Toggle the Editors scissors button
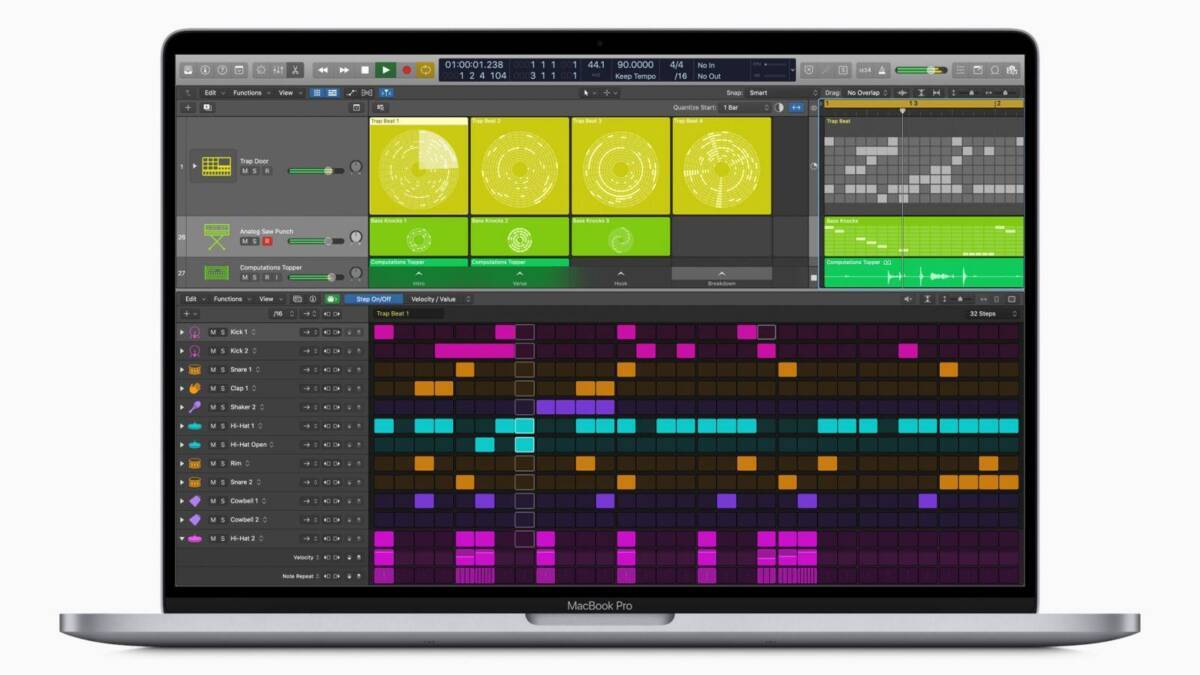 click(295, 70)
